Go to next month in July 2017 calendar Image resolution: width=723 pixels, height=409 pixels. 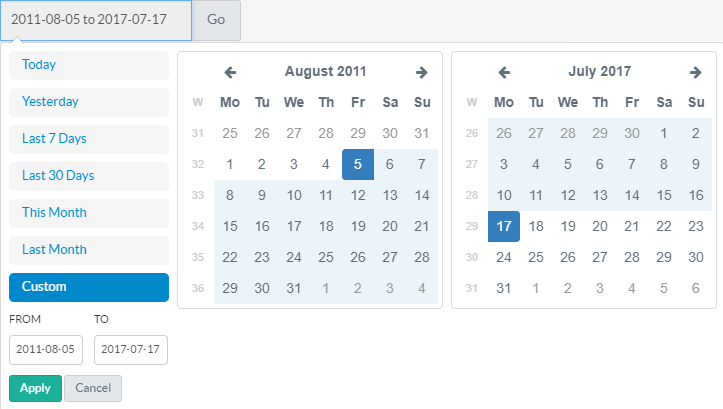pyautogui.click(x=696, y=72)
